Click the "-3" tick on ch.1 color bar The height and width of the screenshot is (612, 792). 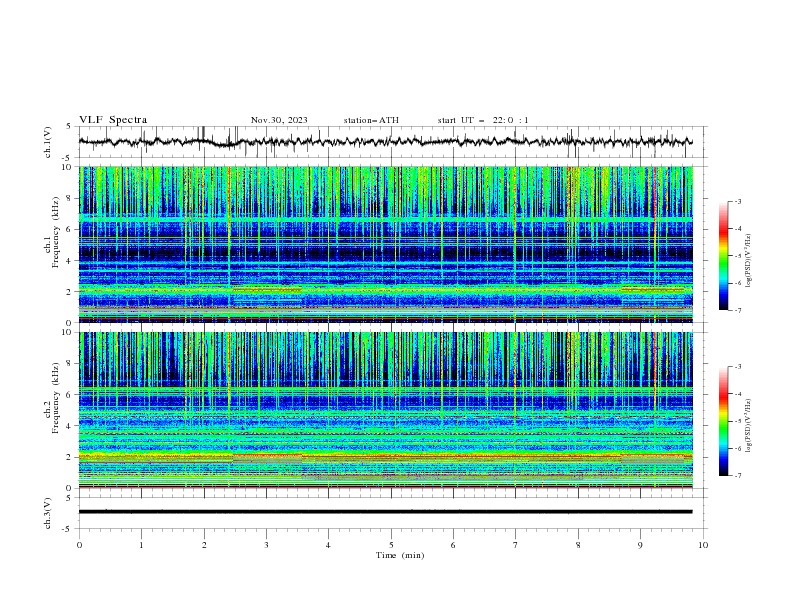pyautogui.click(x=738, y=201)
